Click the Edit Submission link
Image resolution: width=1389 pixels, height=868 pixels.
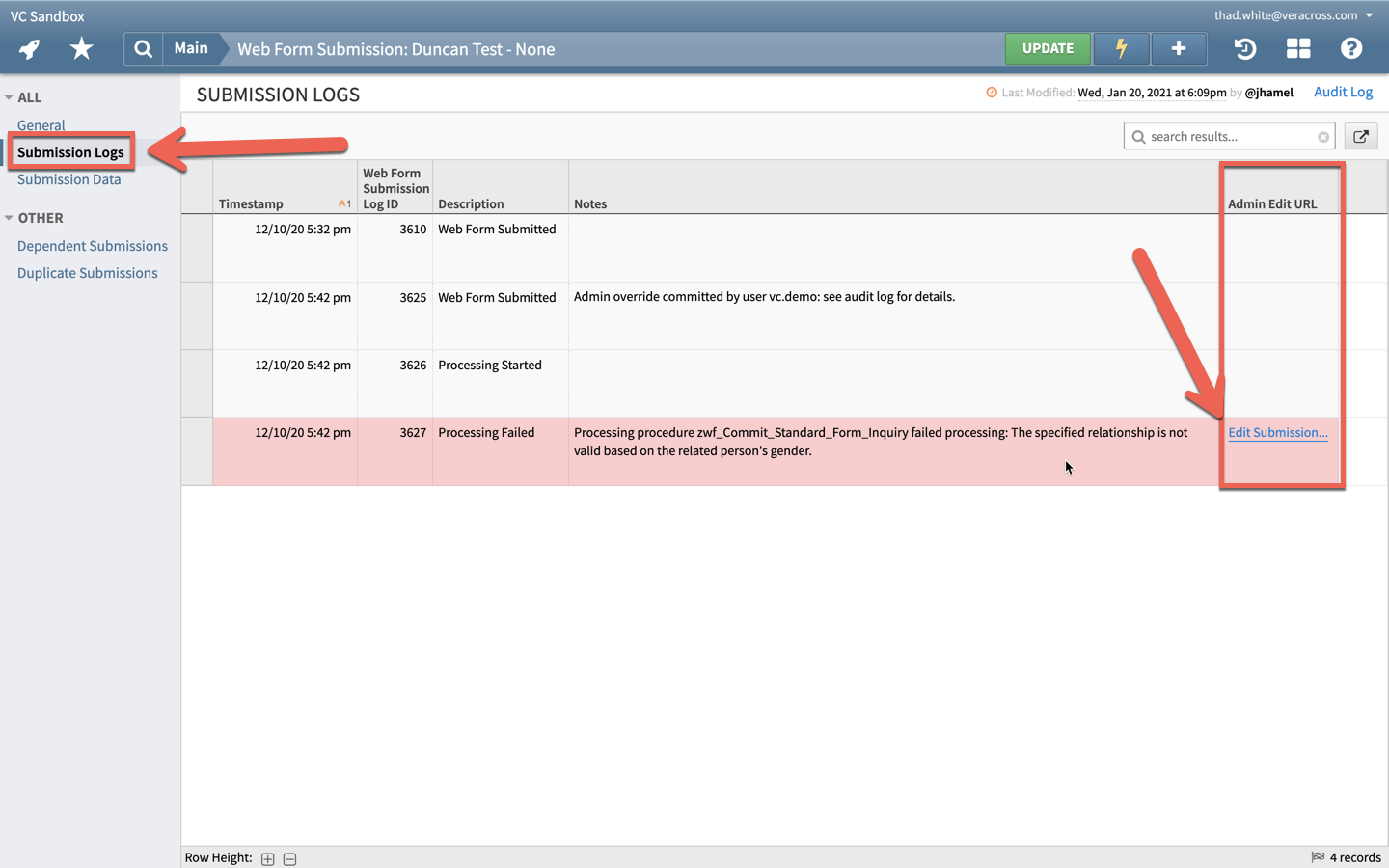pyautogui.click(x=1277, y=432)
